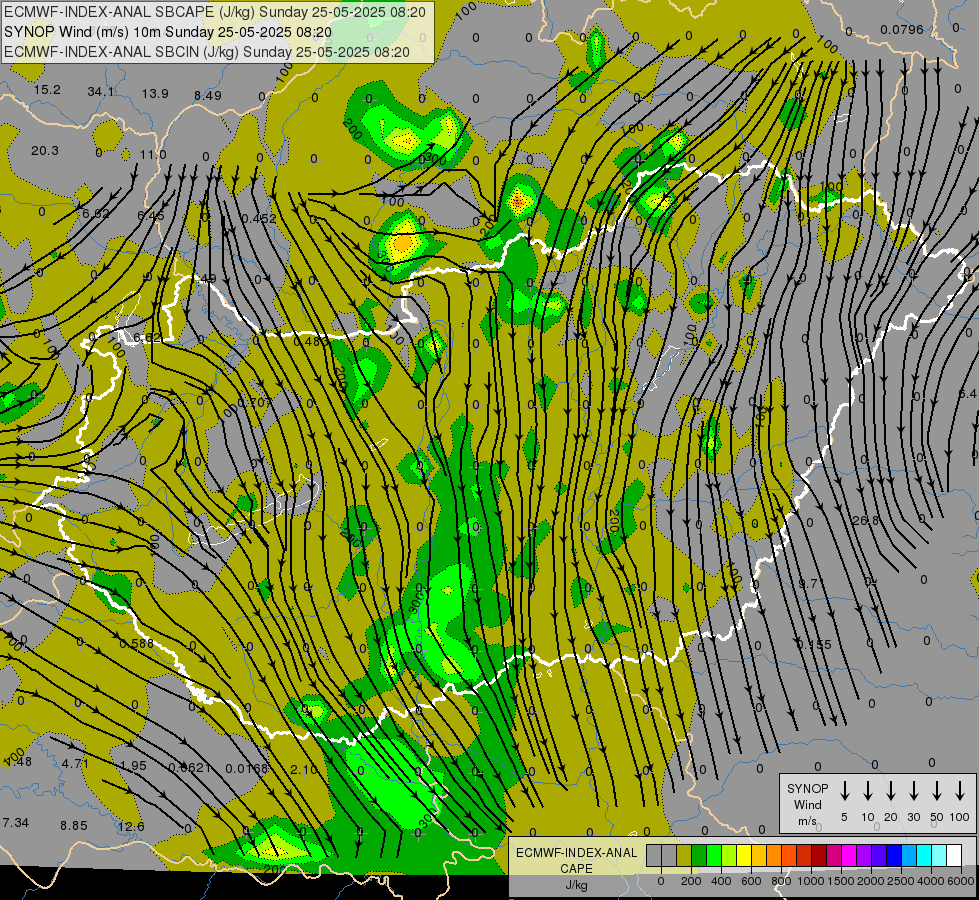Pick the lime yellow-green CAPE scale swatch

[729, 856]
